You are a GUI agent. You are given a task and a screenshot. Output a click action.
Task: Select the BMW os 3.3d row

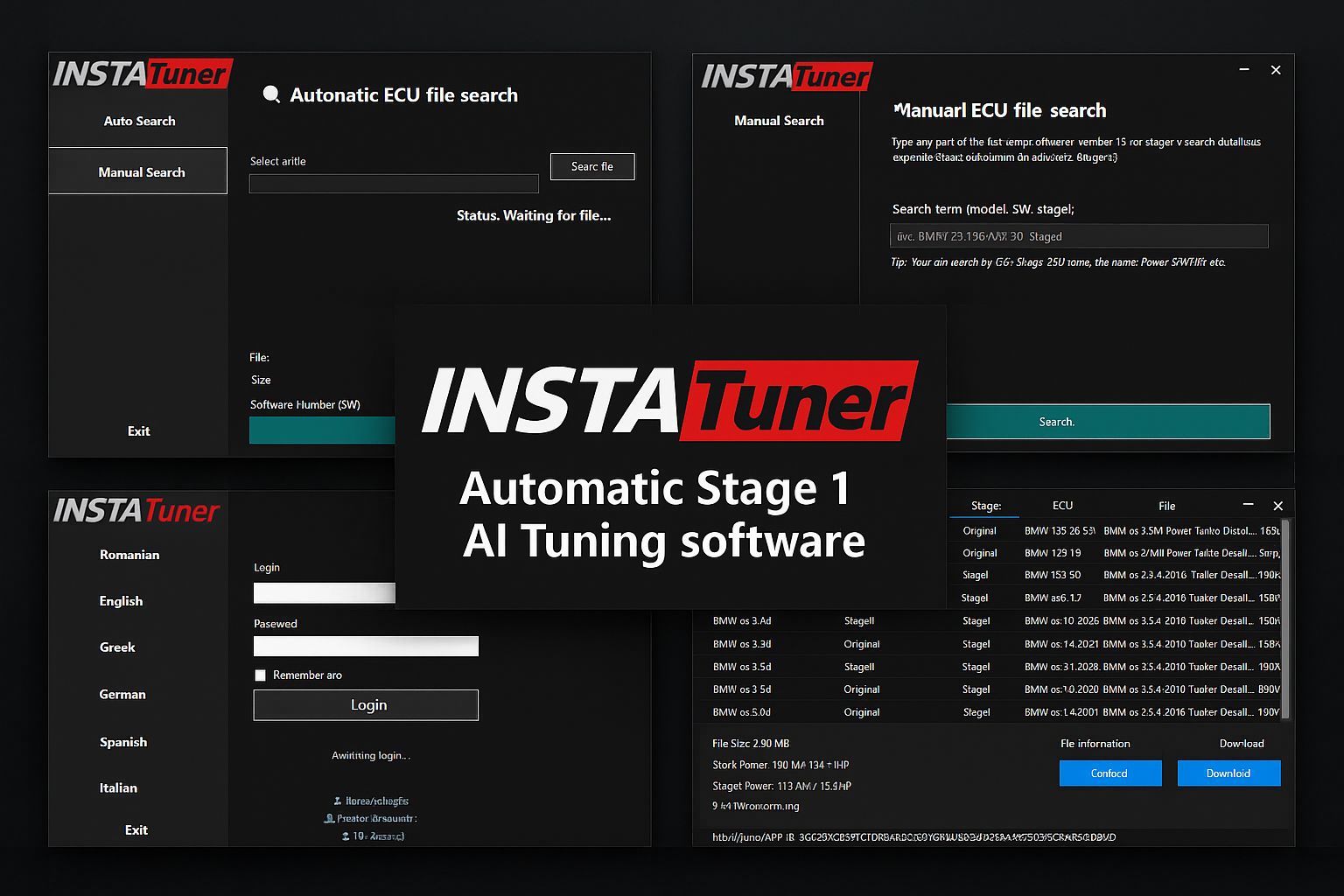tap(989, 644)
